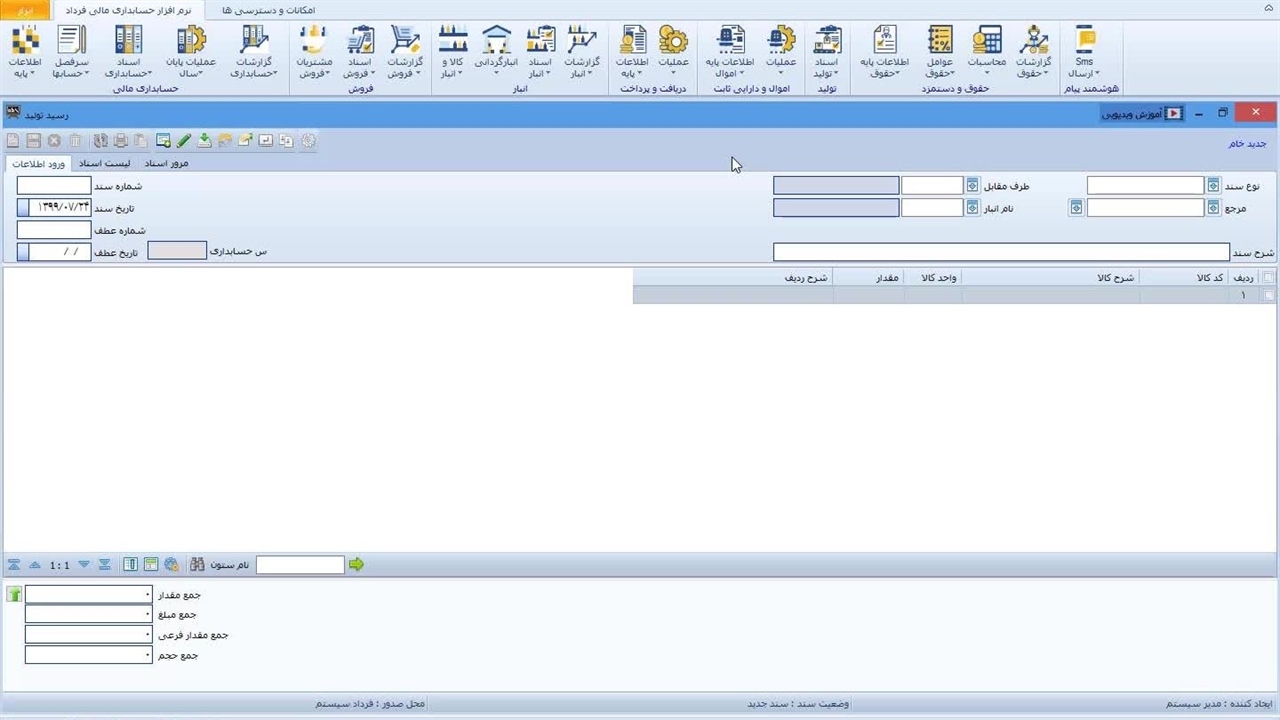Click into the شرح سند text field
This screenshot has width=1280, height=720.
[1000, 252]
